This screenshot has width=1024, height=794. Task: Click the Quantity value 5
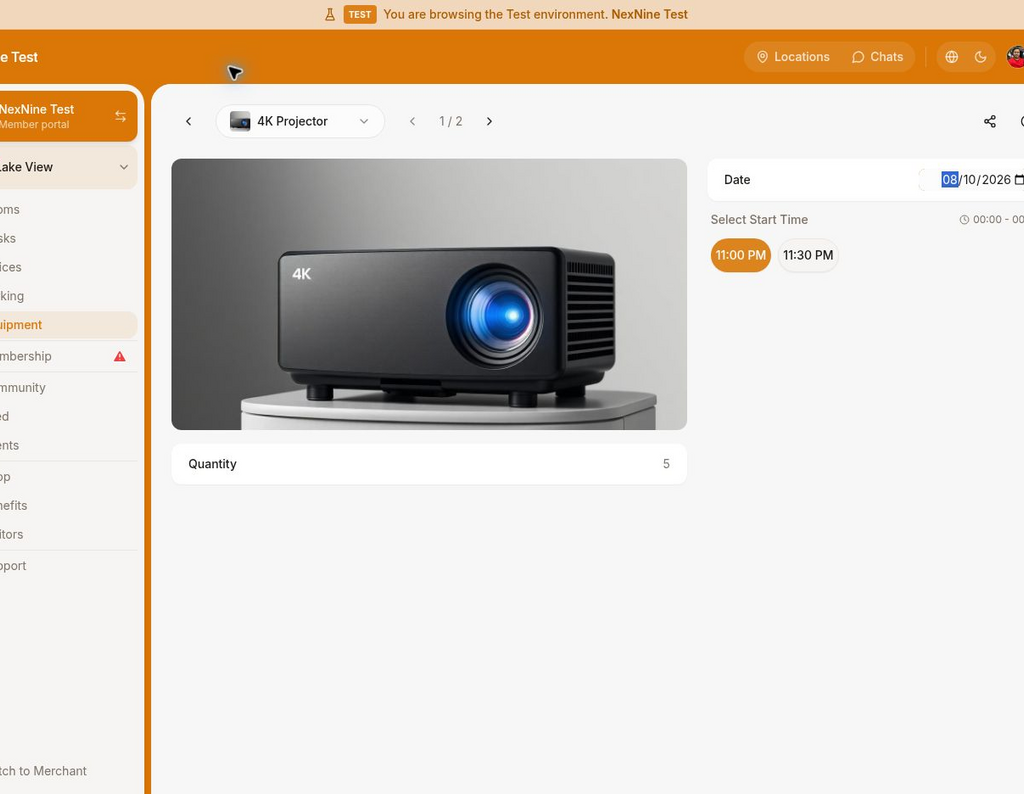click(x=666, y=464)
